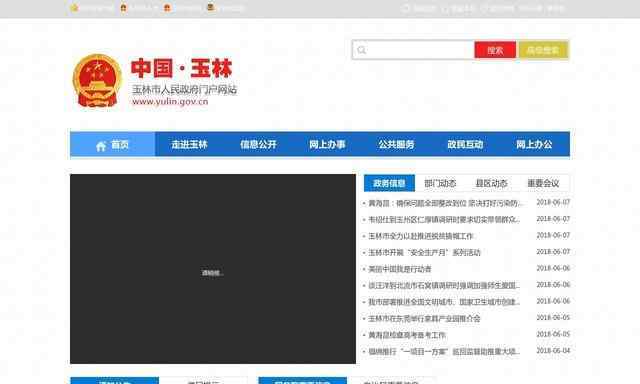Viewport: 640px width, 384px height.
Task: Switch to the 县区动态 tab
Action: tap(491, 183)
